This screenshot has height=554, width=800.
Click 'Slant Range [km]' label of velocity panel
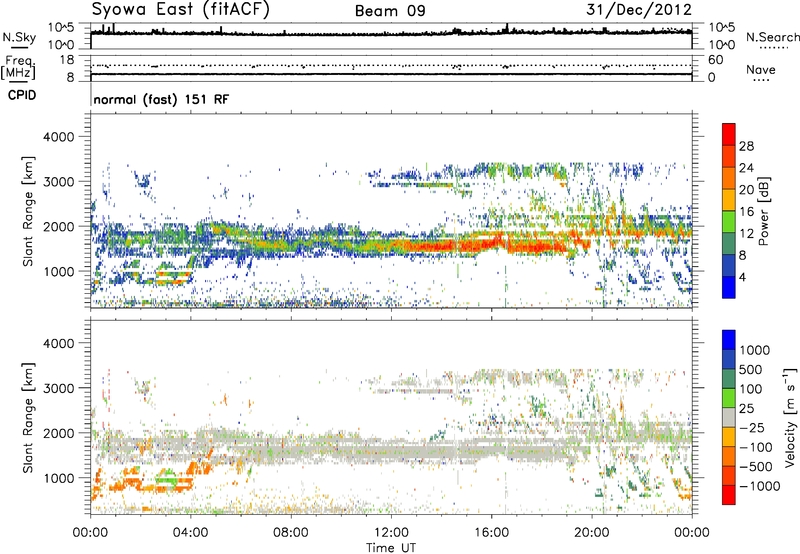coord(28,418)
